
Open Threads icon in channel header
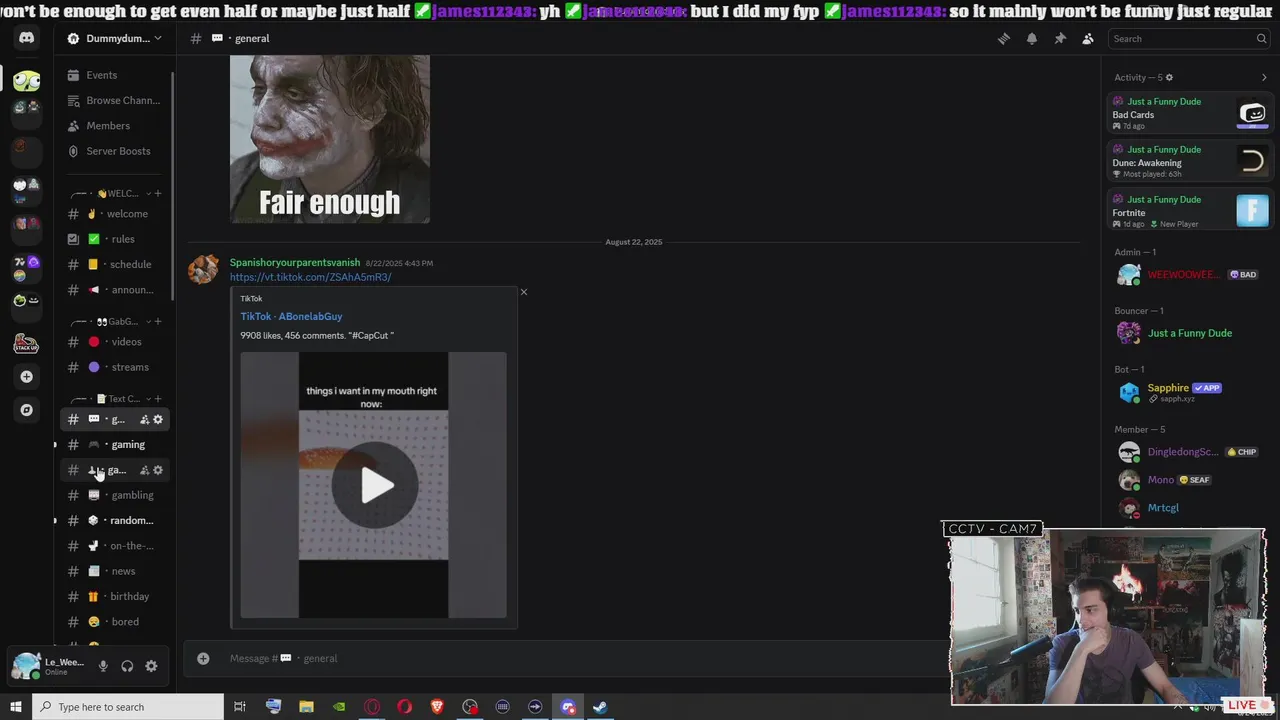[1003, 38]
